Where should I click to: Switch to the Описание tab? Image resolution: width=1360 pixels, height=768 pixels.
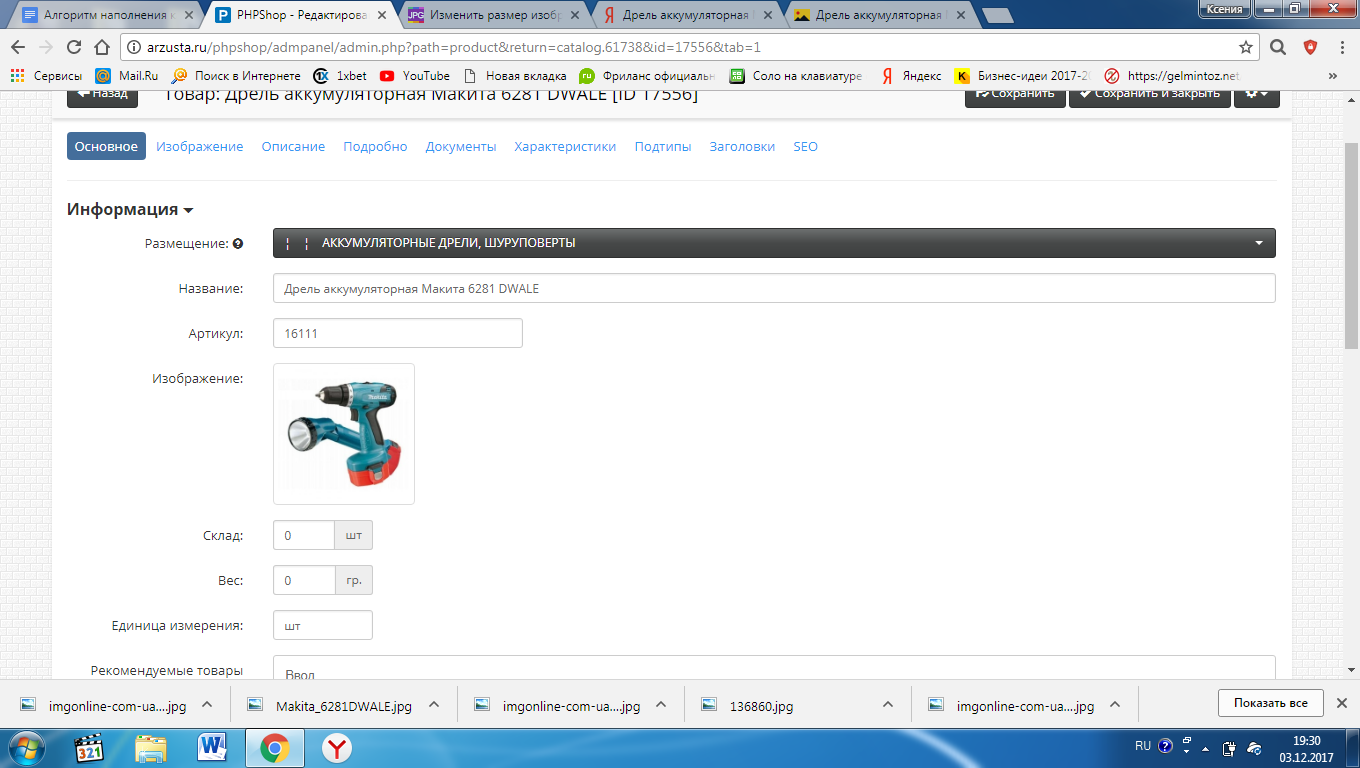point(293,146)
